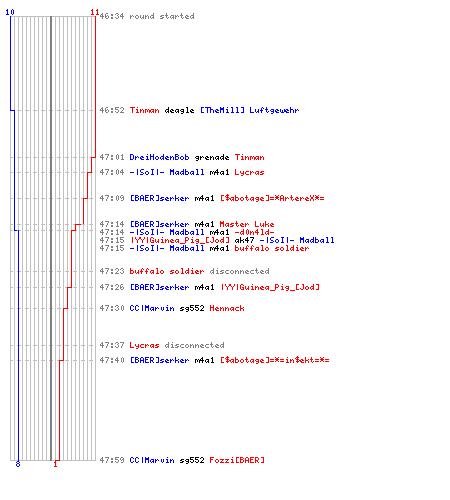Click red team final count 1

(56, 464)
